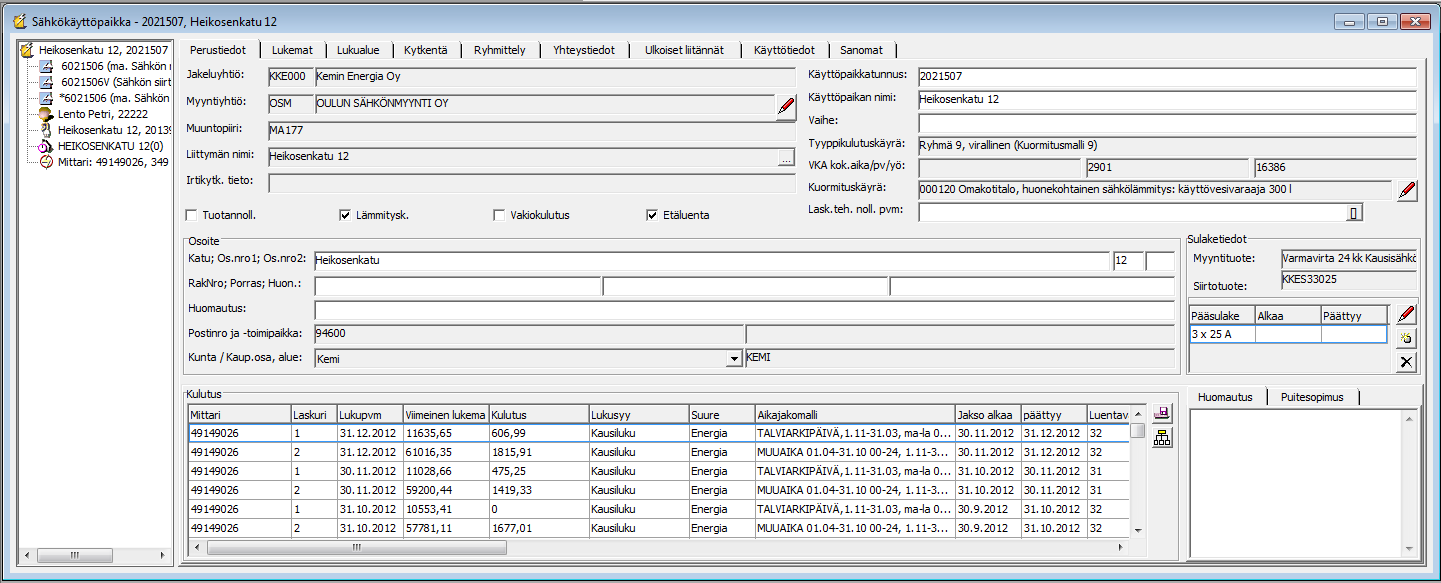Select the Huomautus tab near notes box
The width and height of the screenshot is (1441, 583).
pos(1225,397)
